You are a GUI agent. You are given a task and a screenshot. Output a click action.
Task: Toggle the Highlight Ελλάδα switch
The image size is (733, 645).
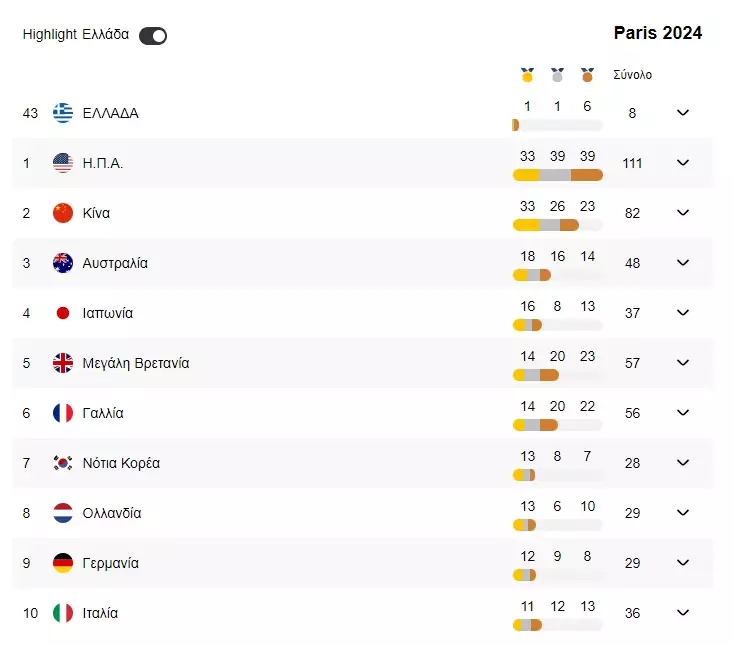(153, 36)
